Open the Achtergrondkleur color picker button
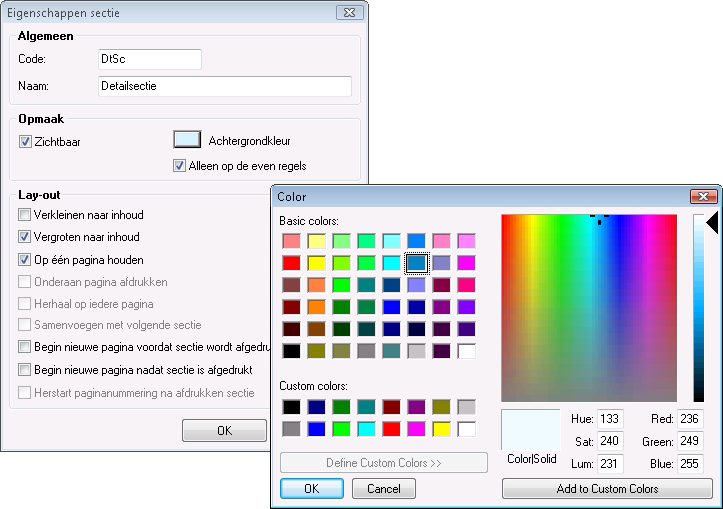This screenshot has height=509, width=723. [x=187, y=140]
